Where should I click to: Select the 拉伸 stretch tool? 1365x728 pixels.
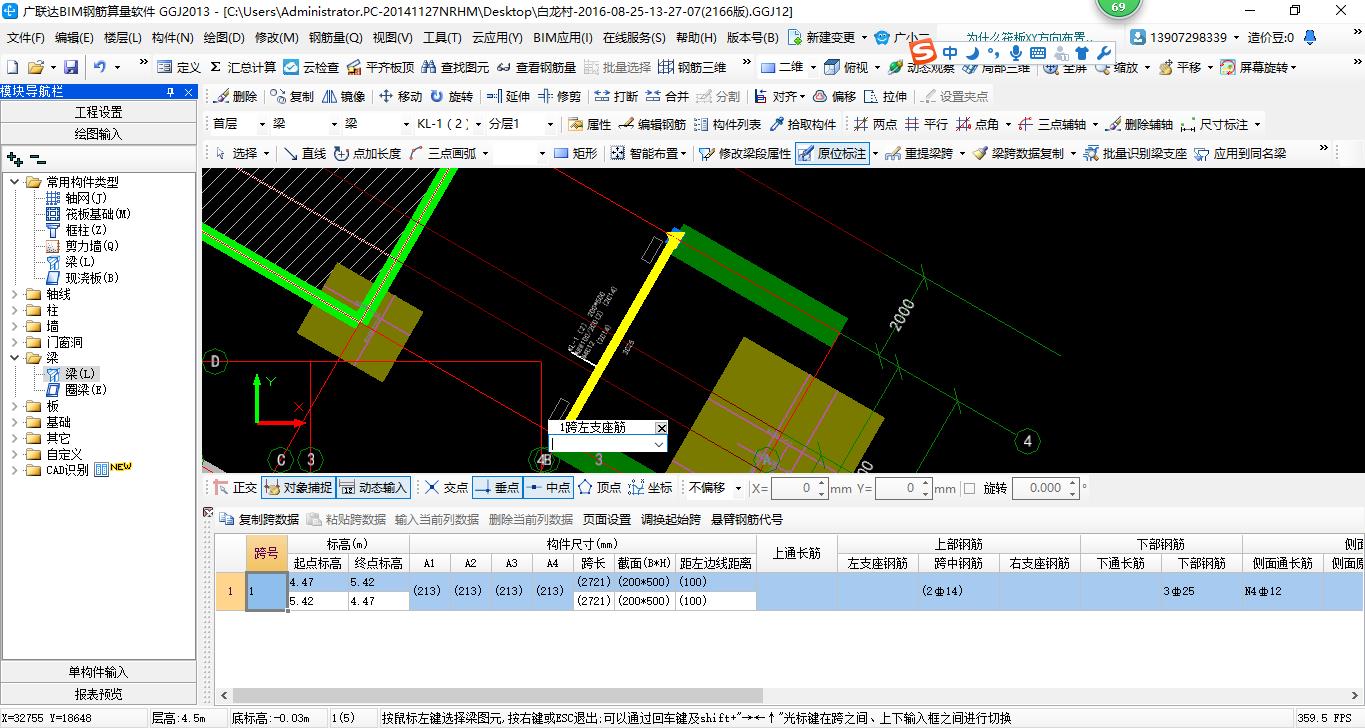[886, 97]
